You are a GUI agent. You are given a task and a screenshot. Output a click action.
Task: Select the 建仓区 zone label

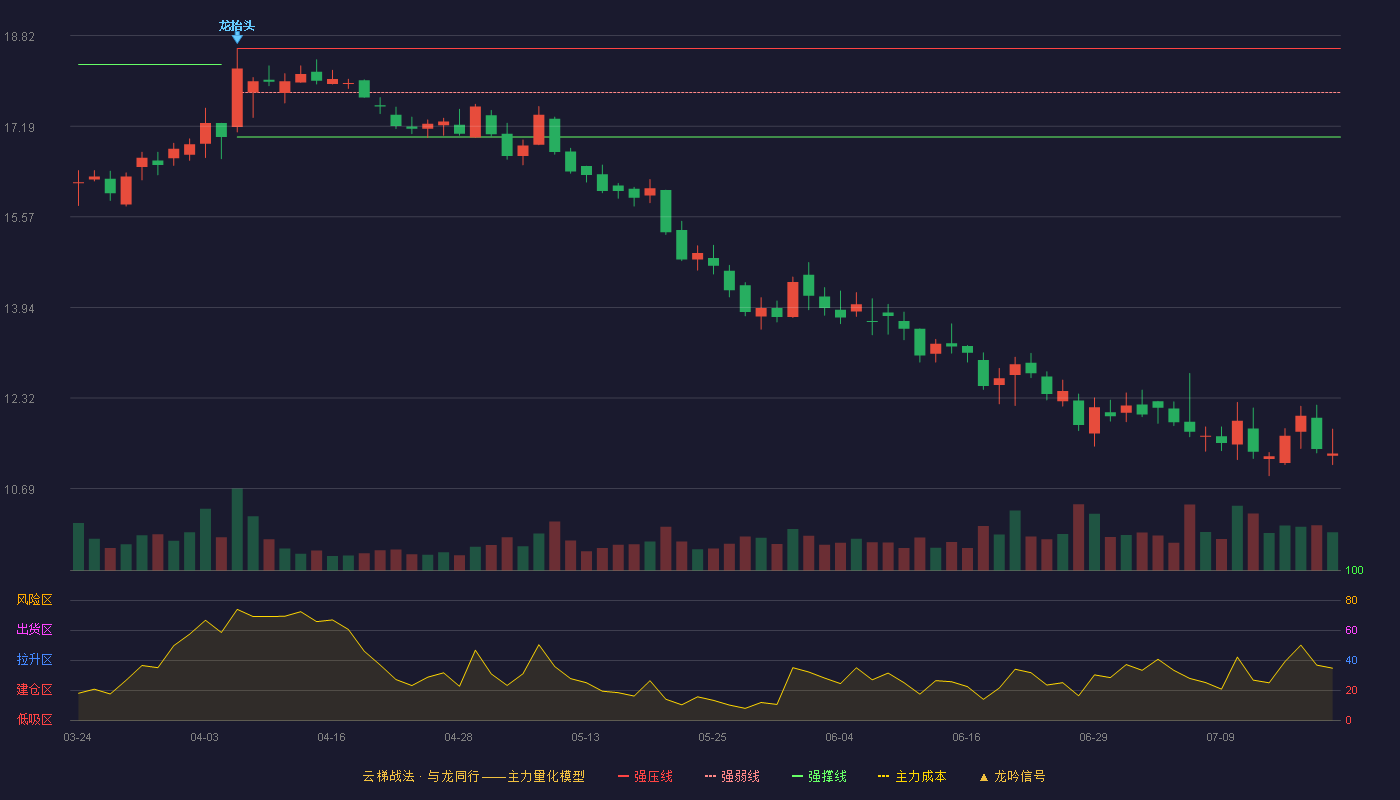click(34, 690)
